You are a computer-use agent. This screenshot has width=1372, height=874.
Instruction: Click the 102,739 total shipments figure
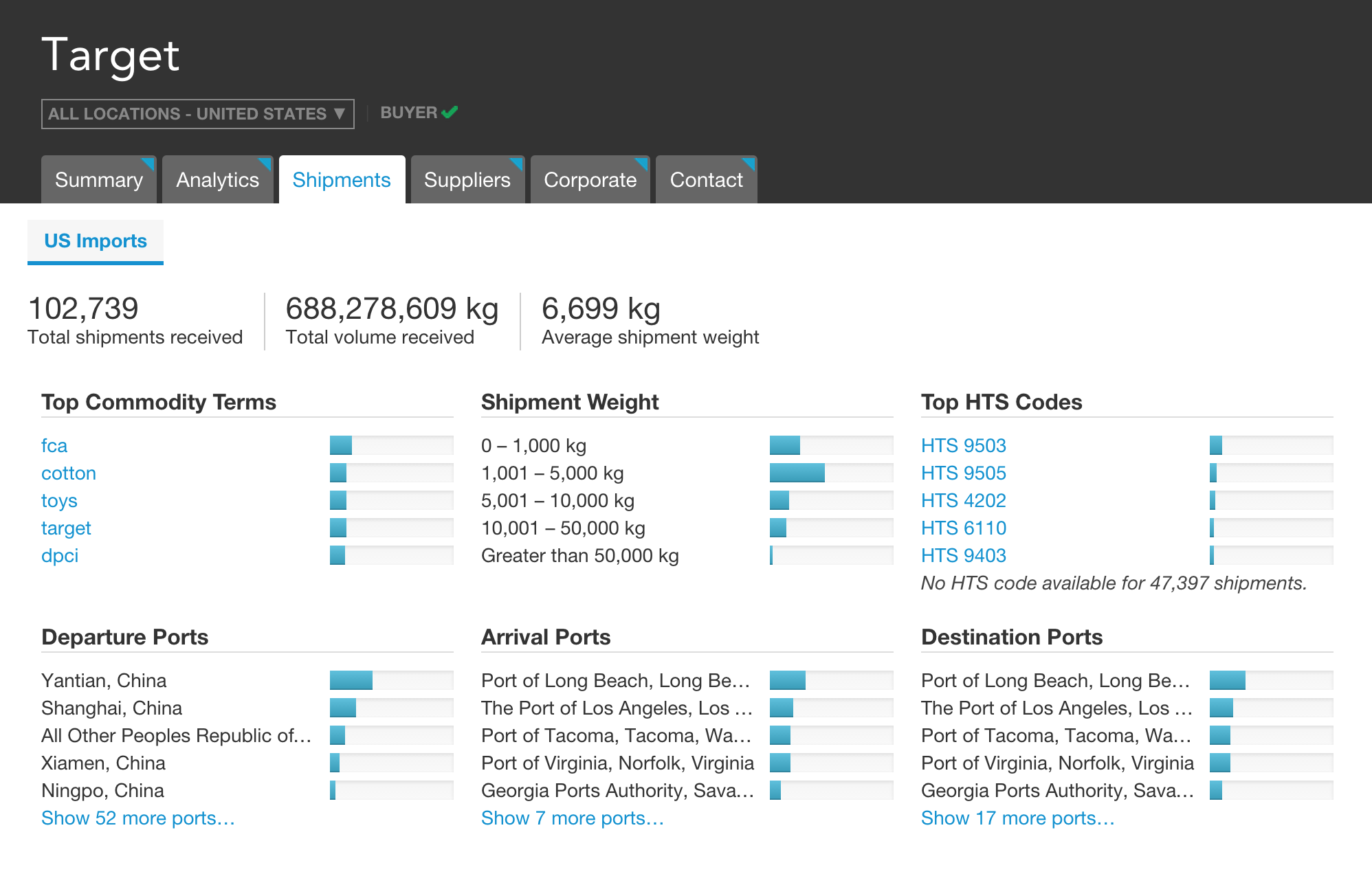(x=83, y=309)
